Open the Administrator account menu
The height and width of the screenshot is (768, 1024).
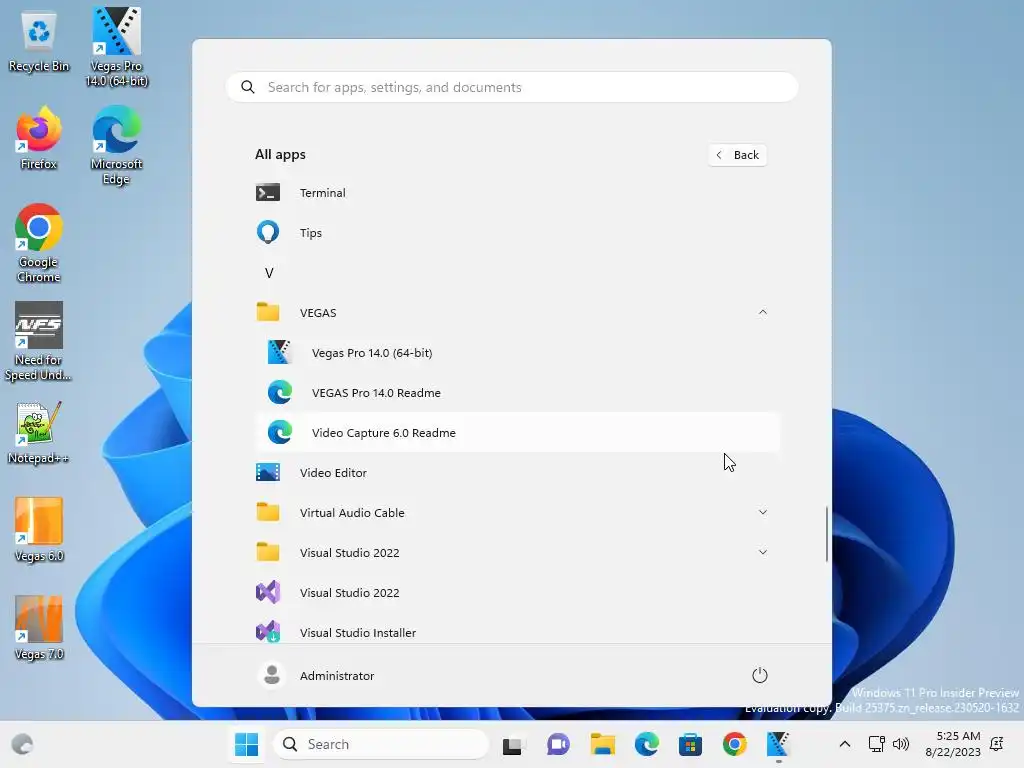pyautogui.click(x=317, y=675)
